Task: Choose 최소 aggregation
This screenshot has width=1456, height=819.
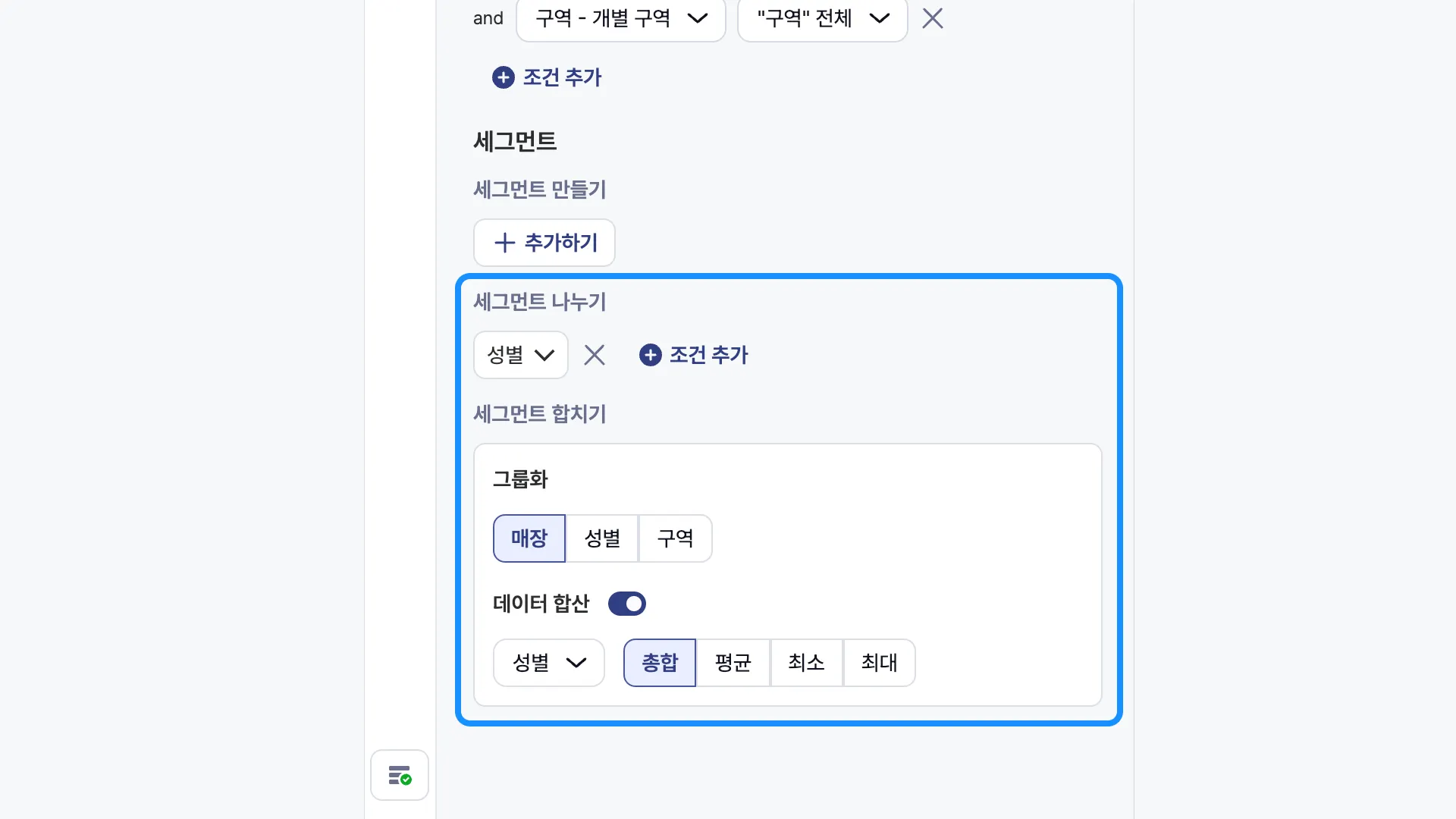Action: click(806, 663)
